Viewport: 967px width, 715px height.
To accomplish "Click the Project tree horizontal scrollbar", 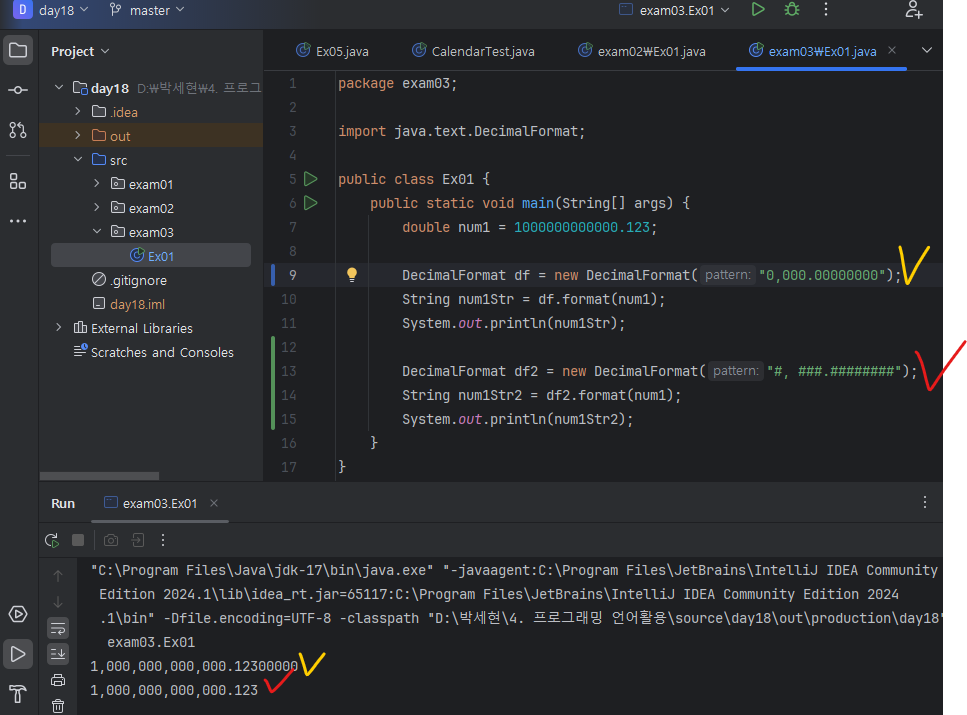I will 99,476.
